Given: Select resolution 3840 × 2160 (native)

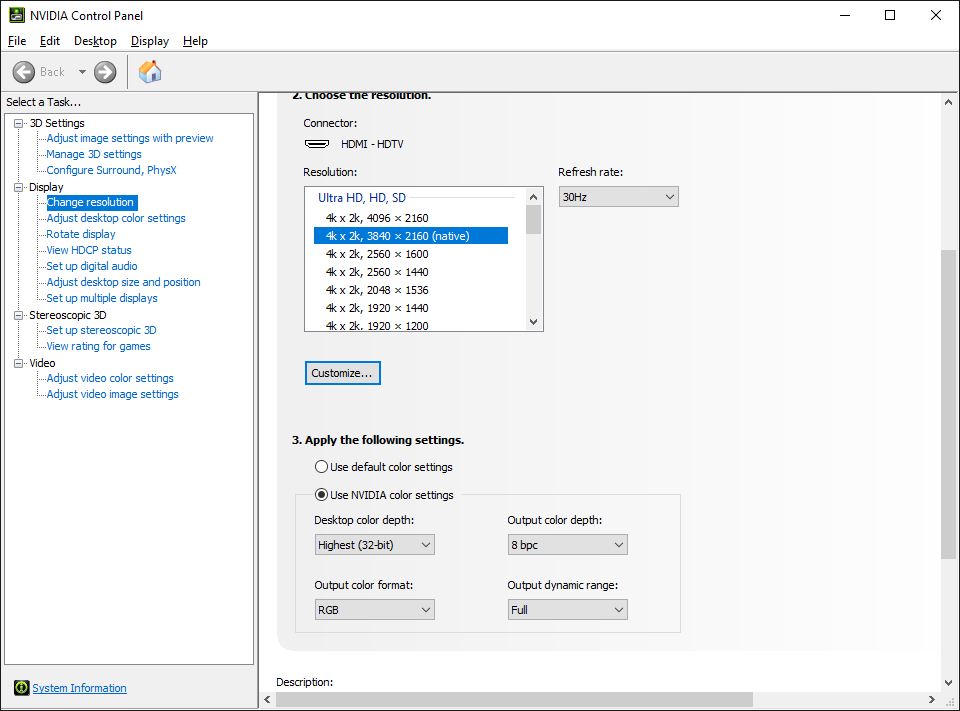Looking at the screenshot, I should pos(410,236).
